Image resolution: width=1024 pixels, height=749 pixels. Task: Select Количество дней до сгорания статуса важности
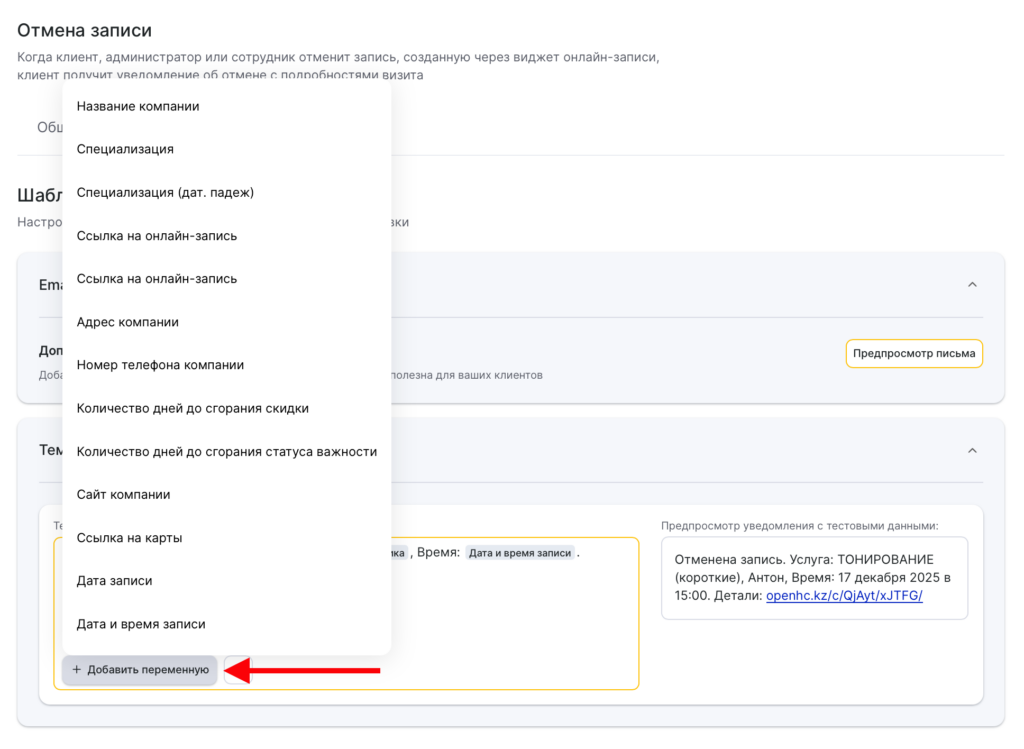(x=226, y=451)
